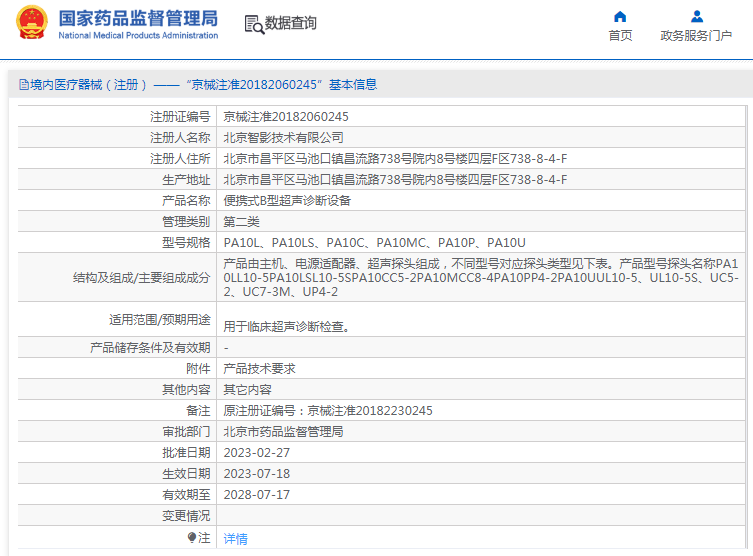
Task: Select 用于临床超声诊断检查。 text
Action: click(287, 326)
